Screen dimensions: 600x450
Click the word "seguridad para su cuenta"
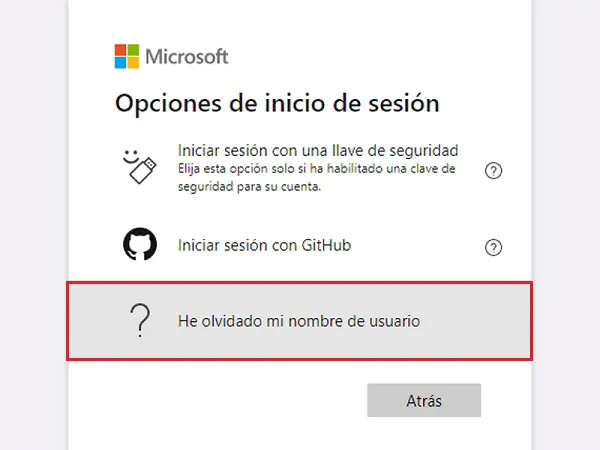[x=247, y=187]
